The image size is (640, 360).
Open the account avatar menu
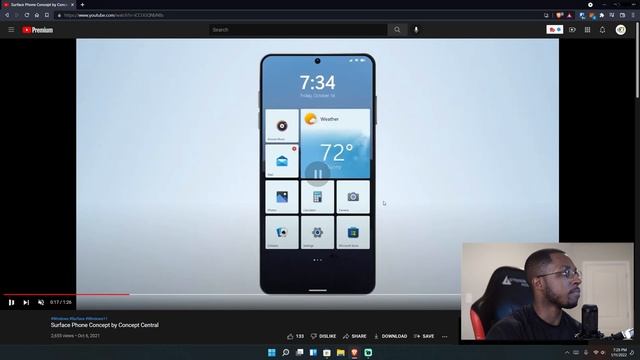coord(621,30)
